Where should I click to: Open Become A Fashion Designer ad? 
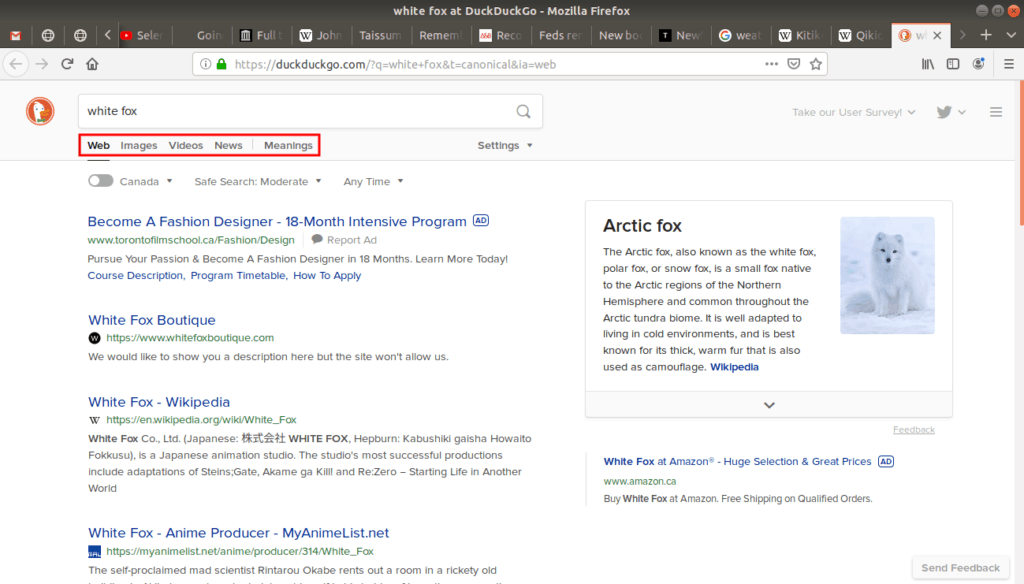277,221
